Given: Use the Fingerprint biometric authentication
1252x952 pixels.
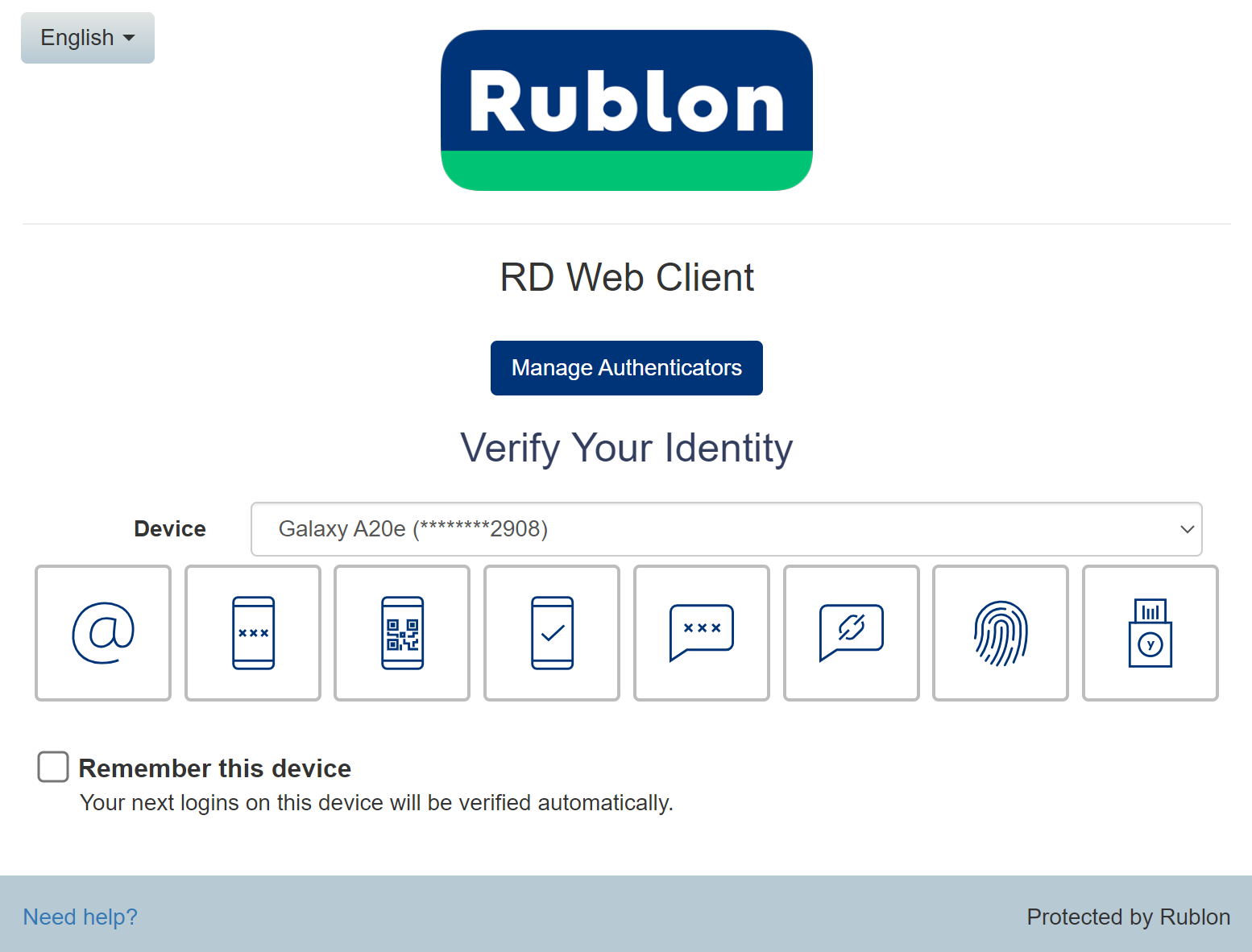Looking at the screenshot, I should pos(1001,632).
